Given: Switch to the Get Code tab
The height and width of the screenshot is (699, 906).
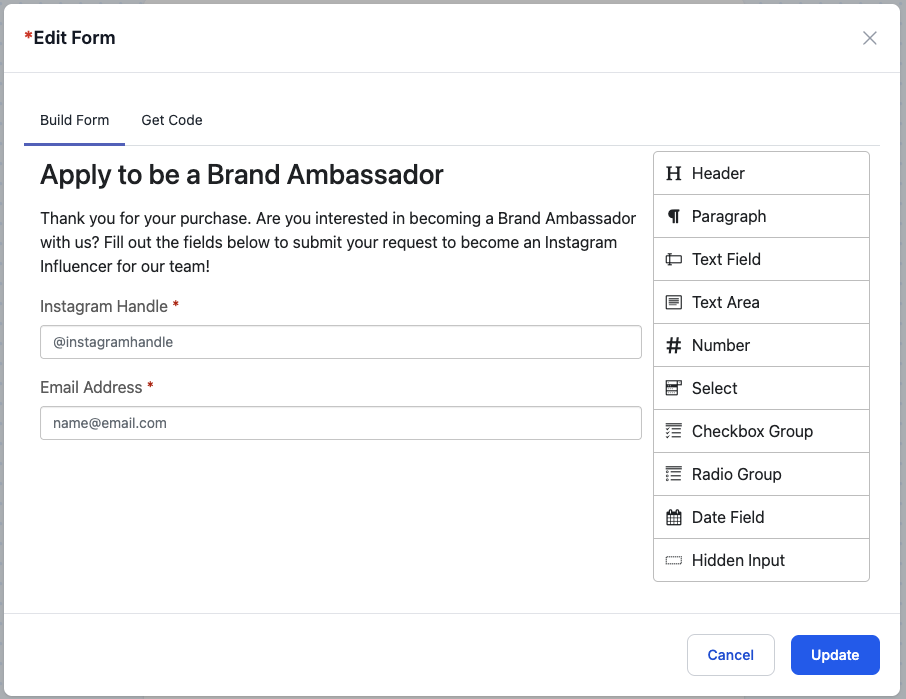Looking at the screenshot, I should tap(172, 120).
